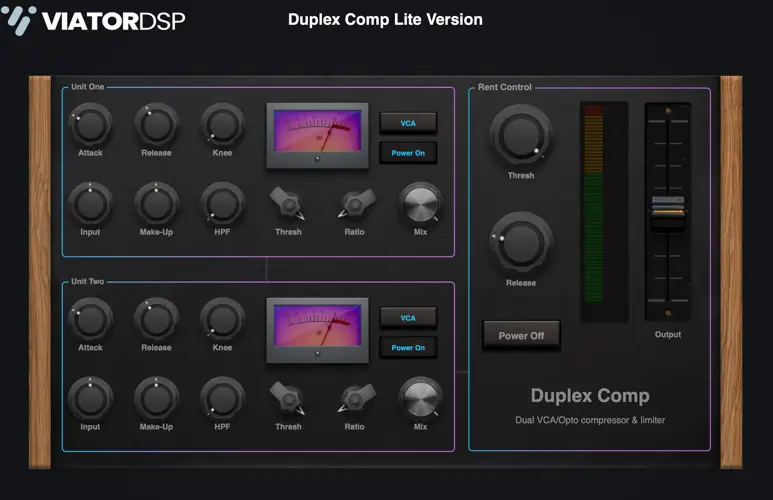Click the HPF knob in Unit Two
The width and height of the screenshot is (773, 500).
(222, 398)
